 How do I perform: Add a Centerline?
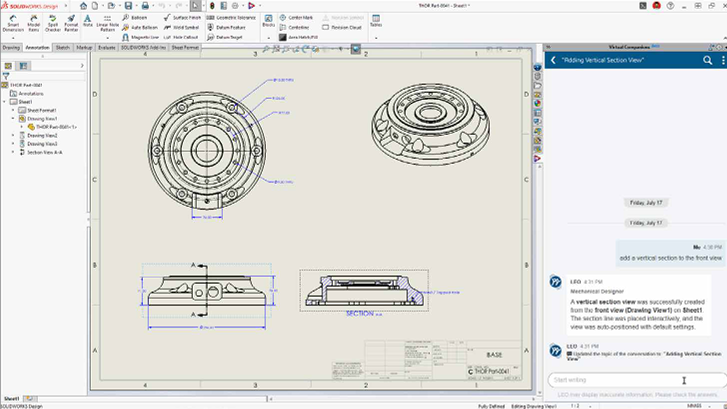[x=294, y=27]
